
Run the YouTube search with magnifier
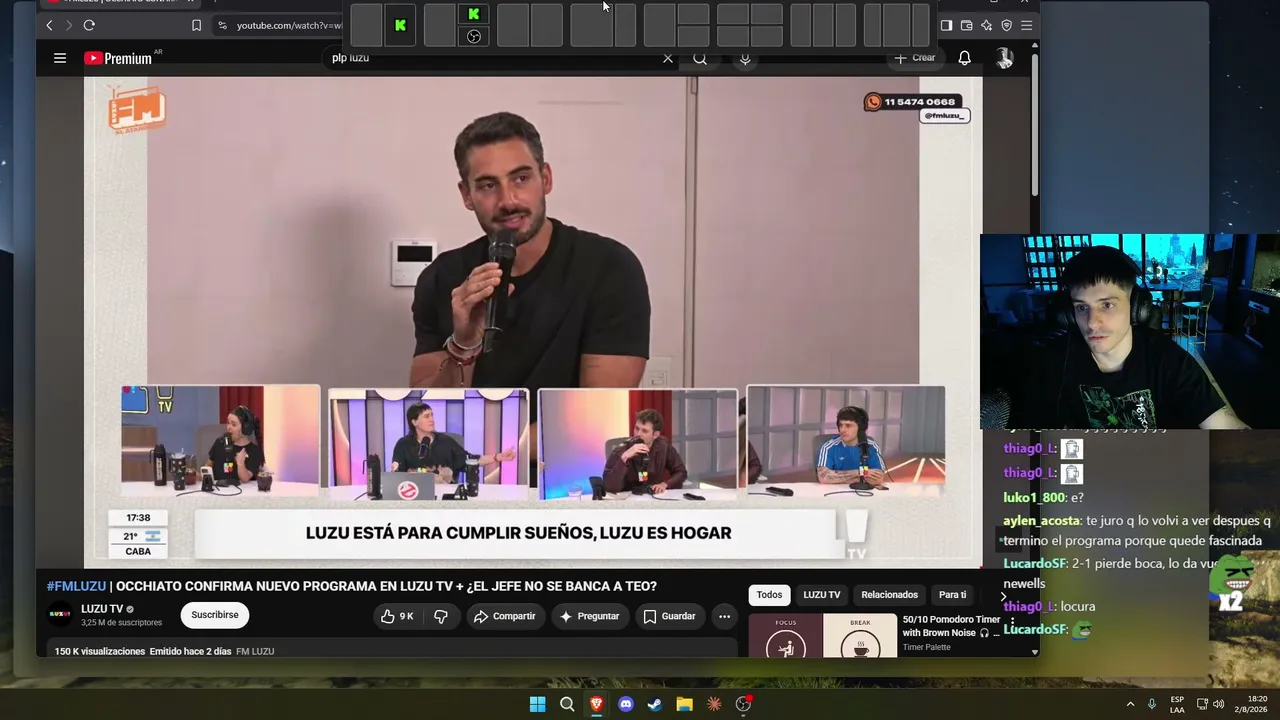[x=700, y=58]
